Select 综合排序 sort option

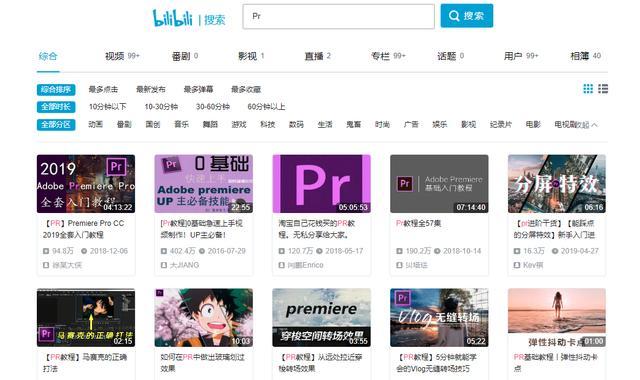pyautogui.click(x=56, y=89)
